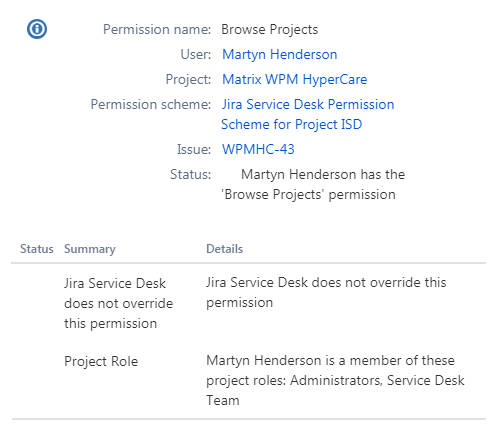Click the Details column header
The width and height of the screenshot is (495, 426).
point(224,249)
